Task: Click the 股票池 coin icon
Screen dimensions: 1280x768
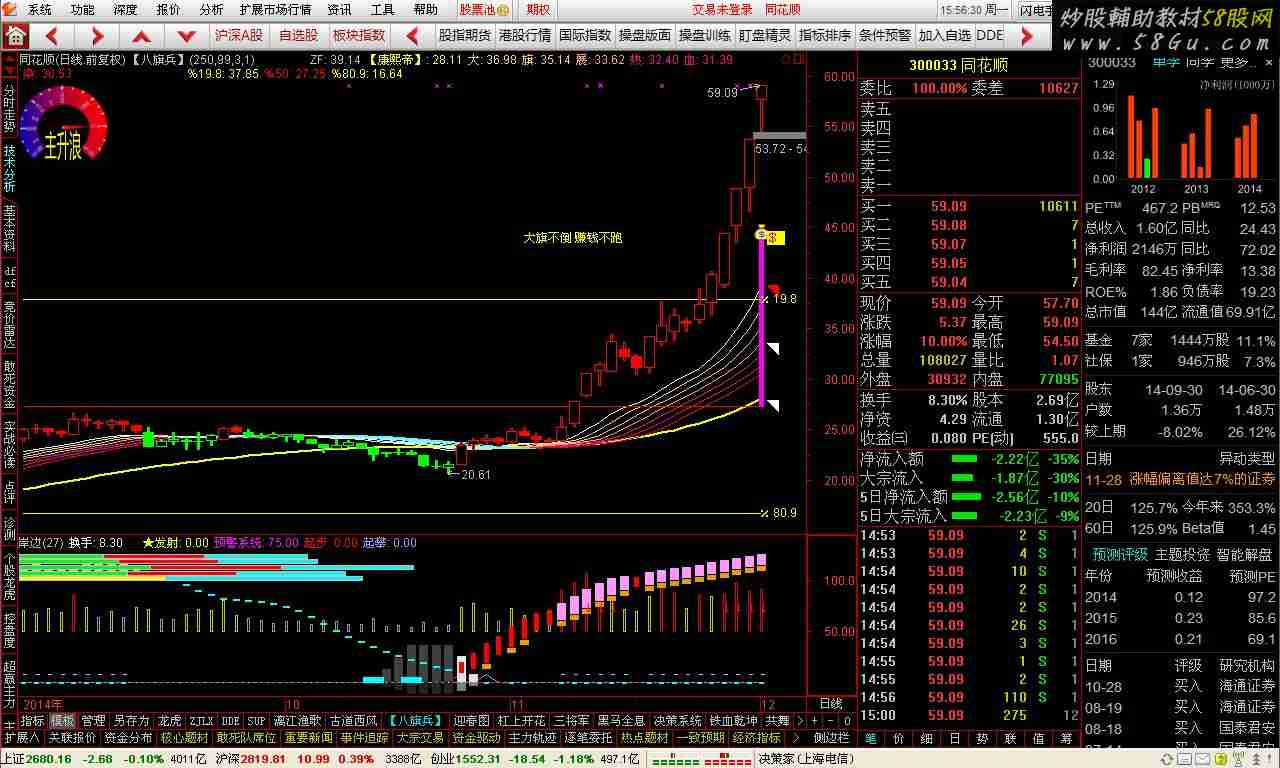Action: pyautogui.click(x=502, y=10)
